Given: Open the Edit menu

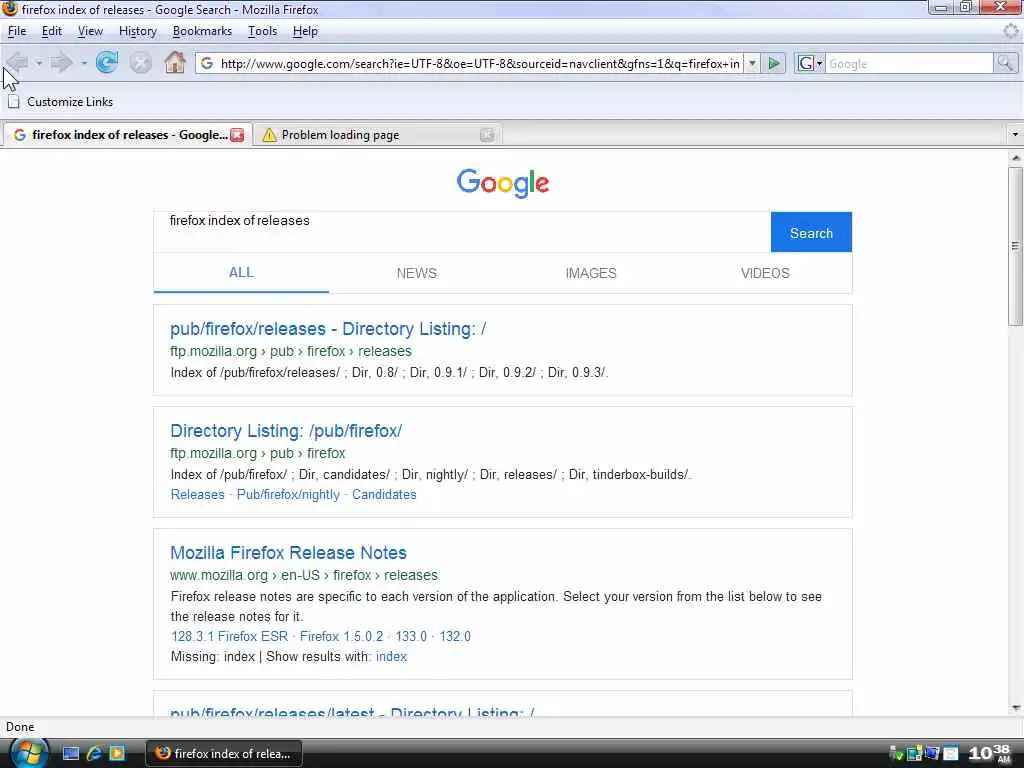Looking at the screenshot, I should (x=52, y=31).
